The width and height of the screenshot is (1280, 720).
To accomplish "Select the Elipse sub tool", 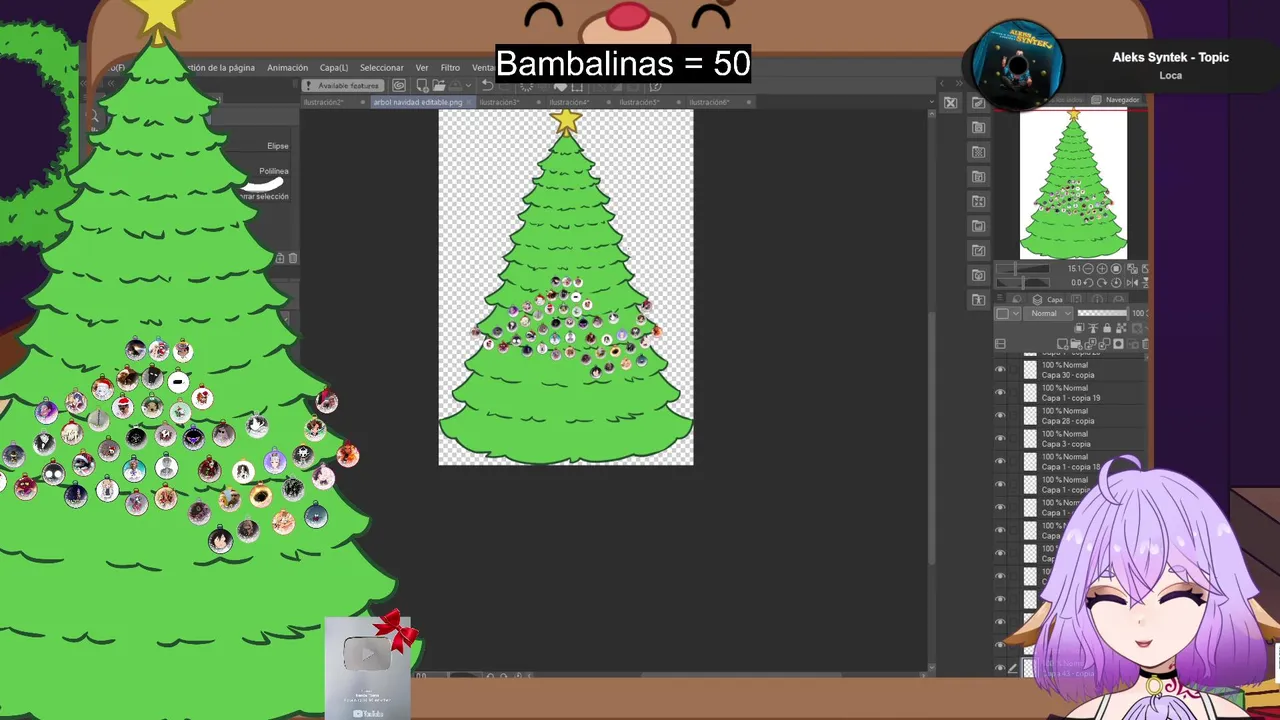I will (x=277, y=146).
